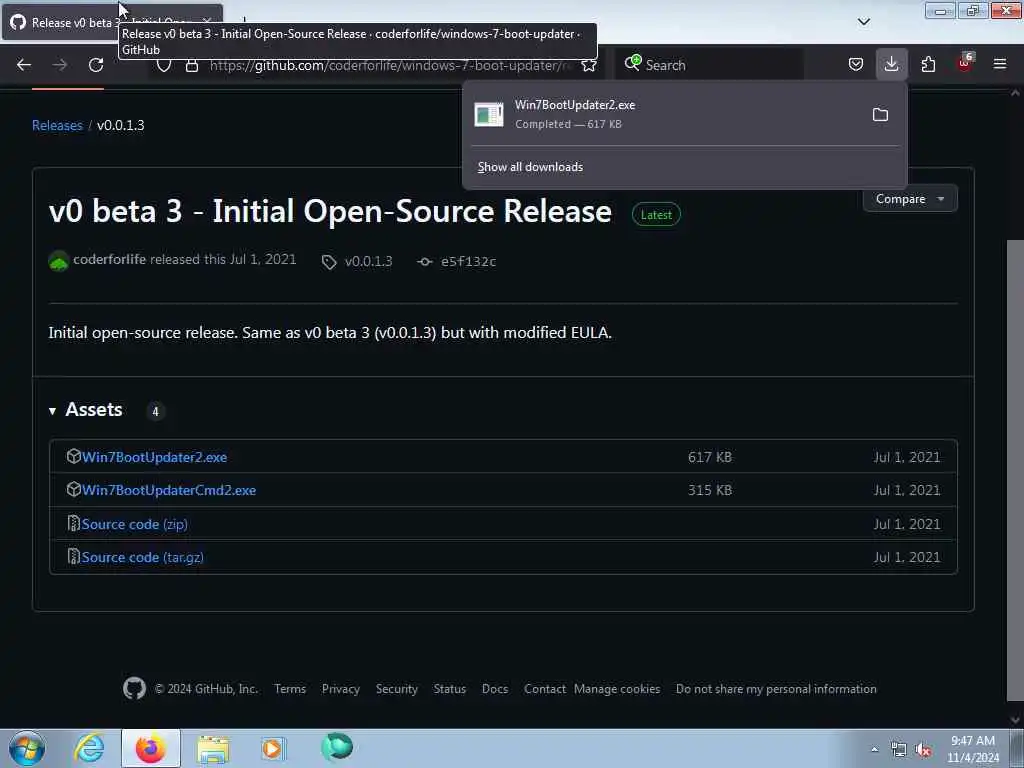Click the zip file icon beside Source code (zip)
Viewport: 1024px width, 768px height.
(74, 523)
